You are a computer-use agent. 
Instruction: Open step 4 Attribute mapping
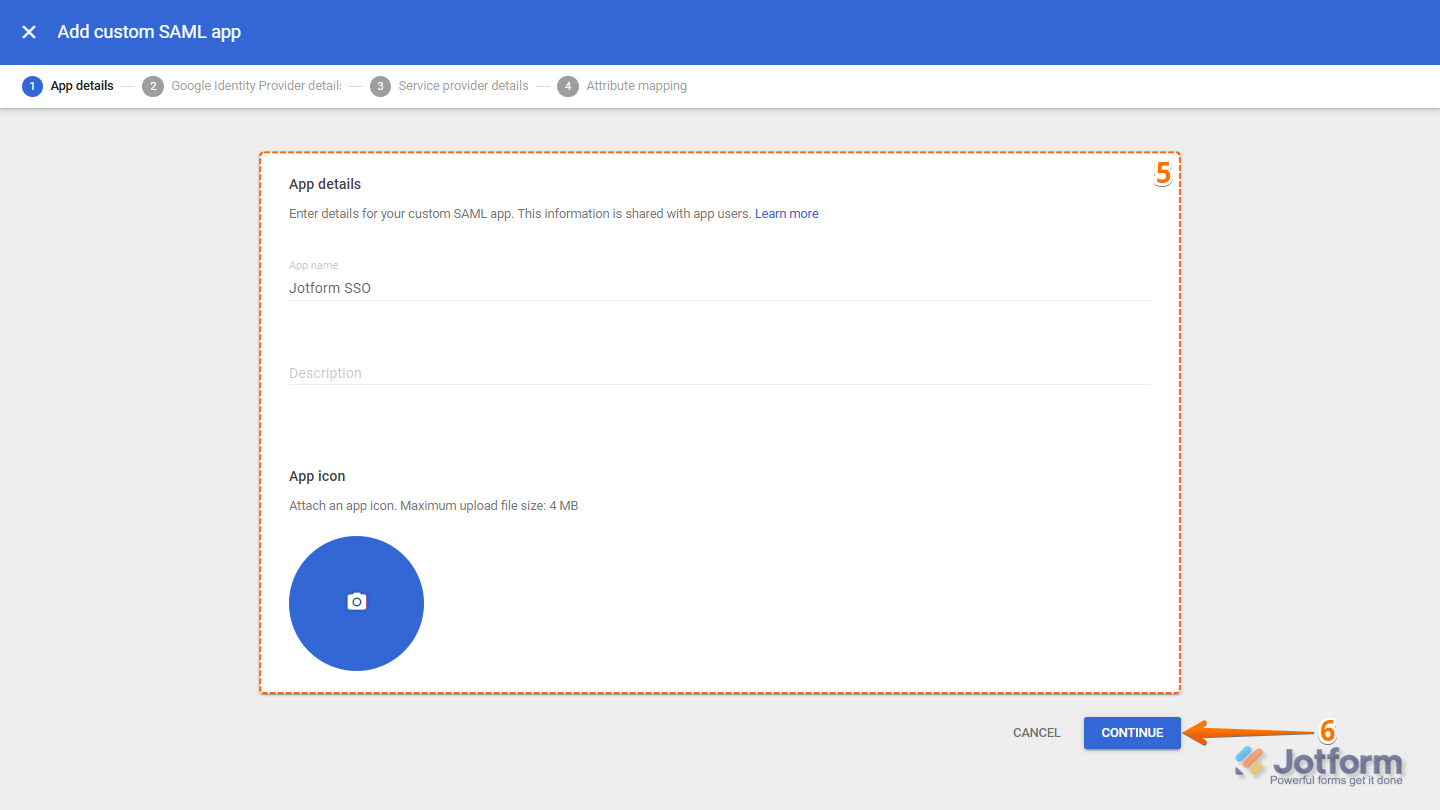point(622,86)
